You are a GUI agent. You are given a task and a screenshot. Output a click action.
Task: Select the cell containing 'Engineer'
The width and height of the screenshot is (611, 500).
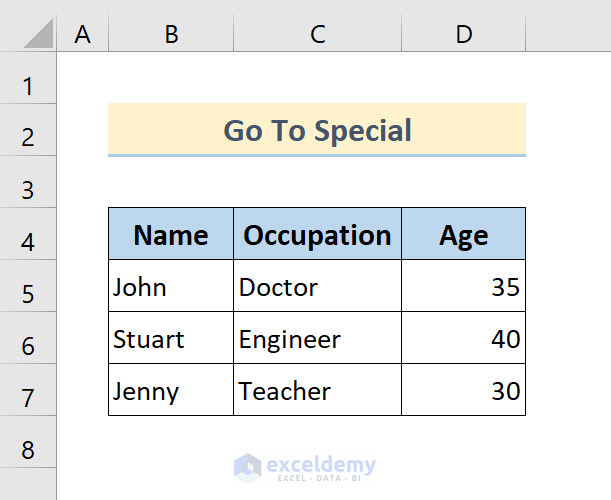click(318, 338)
